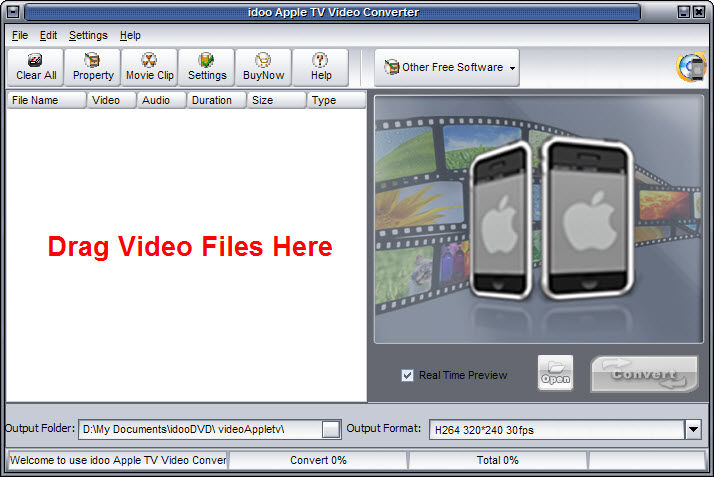Close the idoo converter window
714x477 pixels.
pyautogui.click(x=699, y=12)
